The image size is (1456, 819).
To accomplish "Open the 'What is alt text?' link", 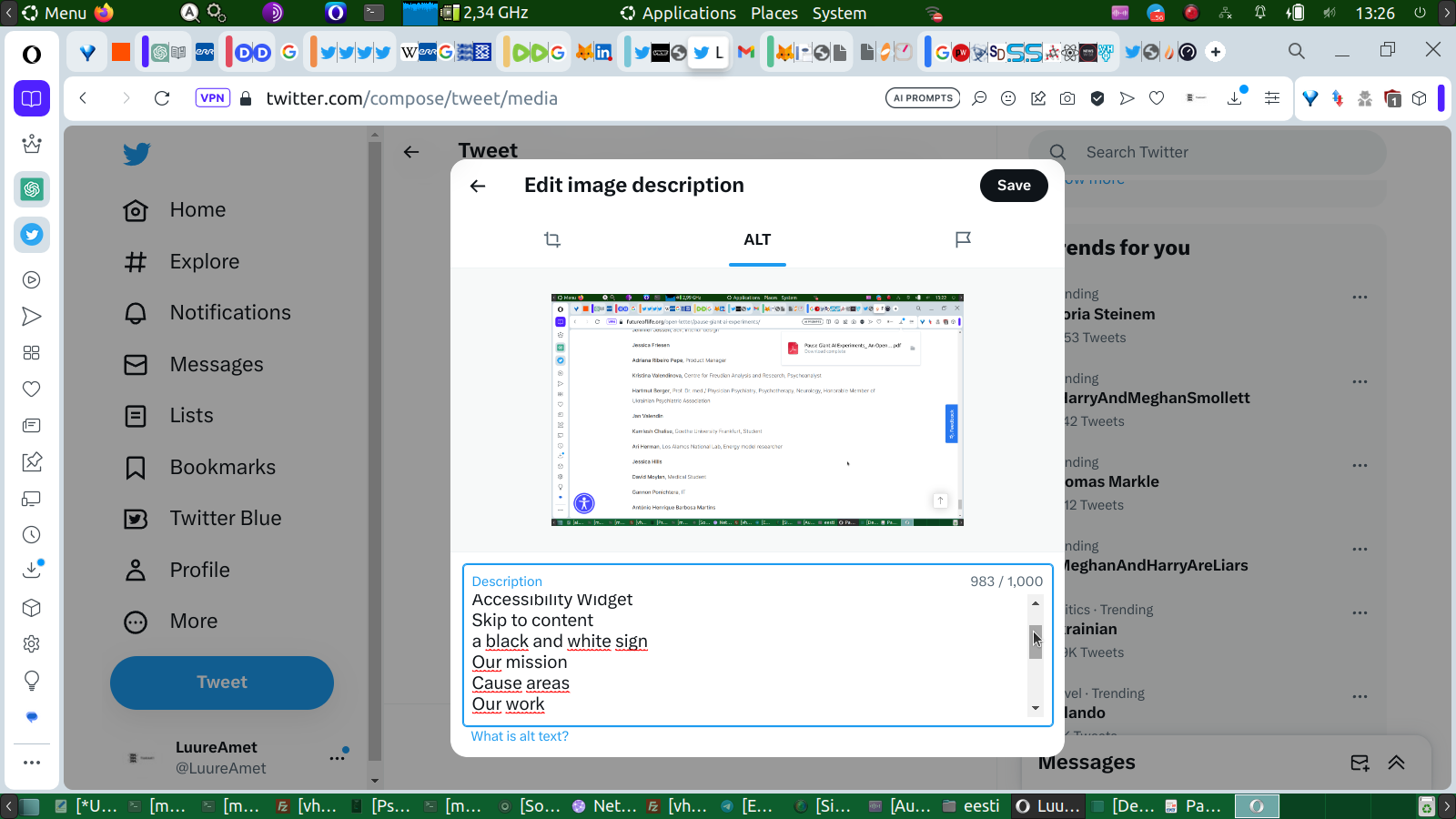I will pos(520,736).
